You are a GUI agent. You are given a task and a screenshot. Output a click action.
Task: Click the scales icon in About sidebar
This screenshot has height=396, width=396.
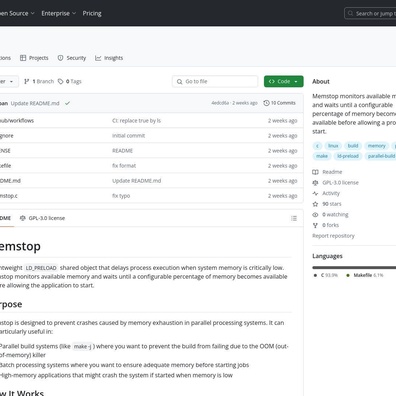click(315, 183)
